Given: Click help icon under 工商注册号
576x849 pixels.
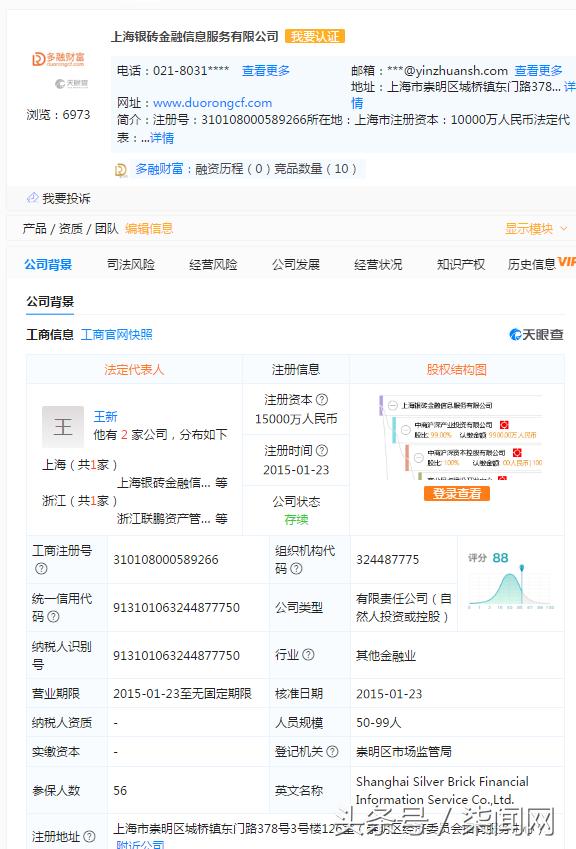Looking at the screenshot, I should click(x=41, y=569).
